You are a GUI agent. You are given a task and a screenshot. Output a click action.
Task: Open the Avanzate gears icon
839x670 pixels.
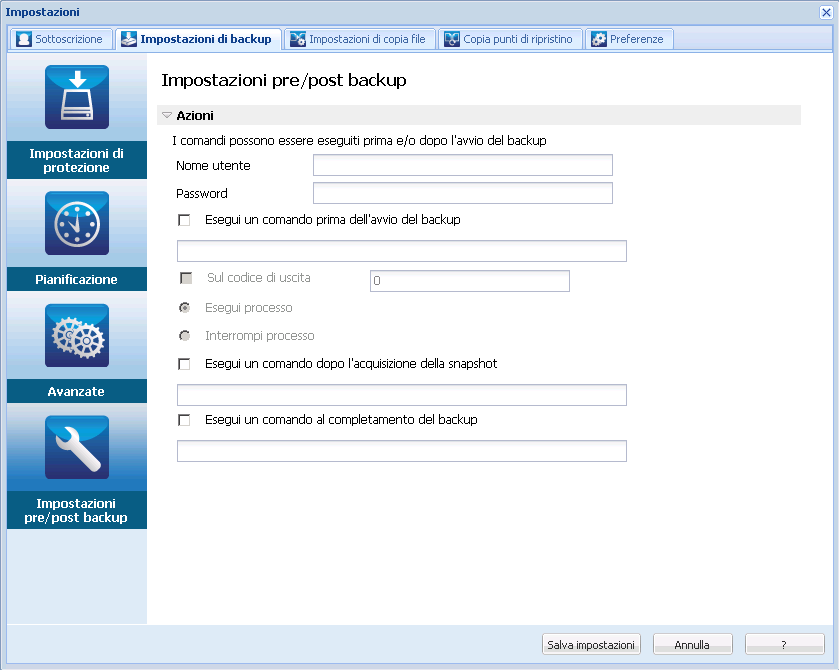pos(77,336)
